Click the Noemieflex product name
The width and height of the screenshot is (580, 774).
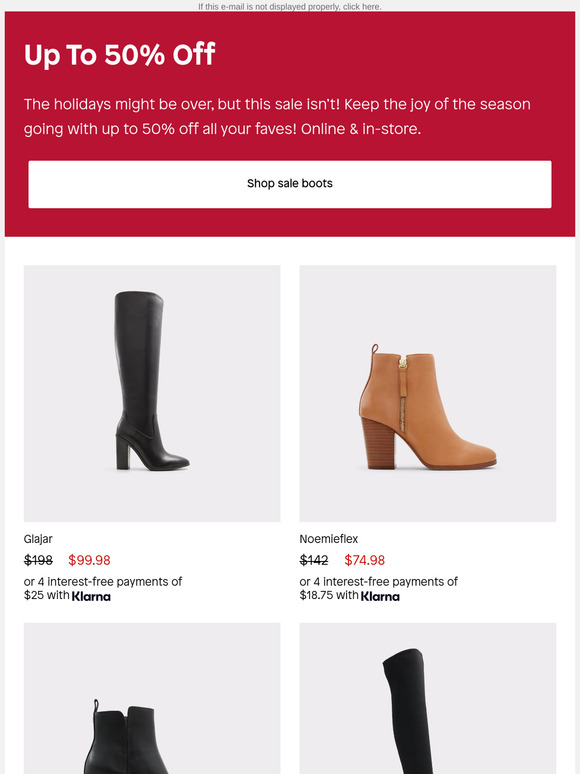(329, 539)
